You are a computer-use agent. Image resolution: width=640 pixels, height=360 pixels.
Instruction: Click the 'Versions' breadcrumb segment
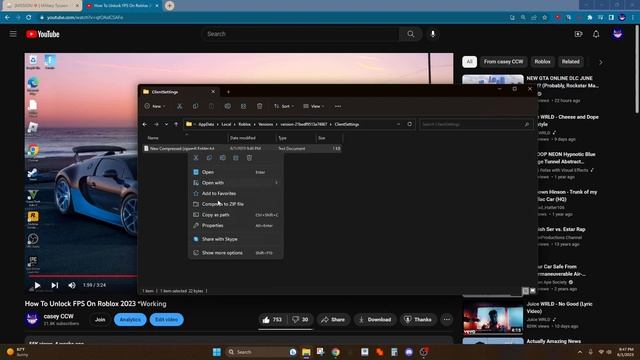coord(266,124)
